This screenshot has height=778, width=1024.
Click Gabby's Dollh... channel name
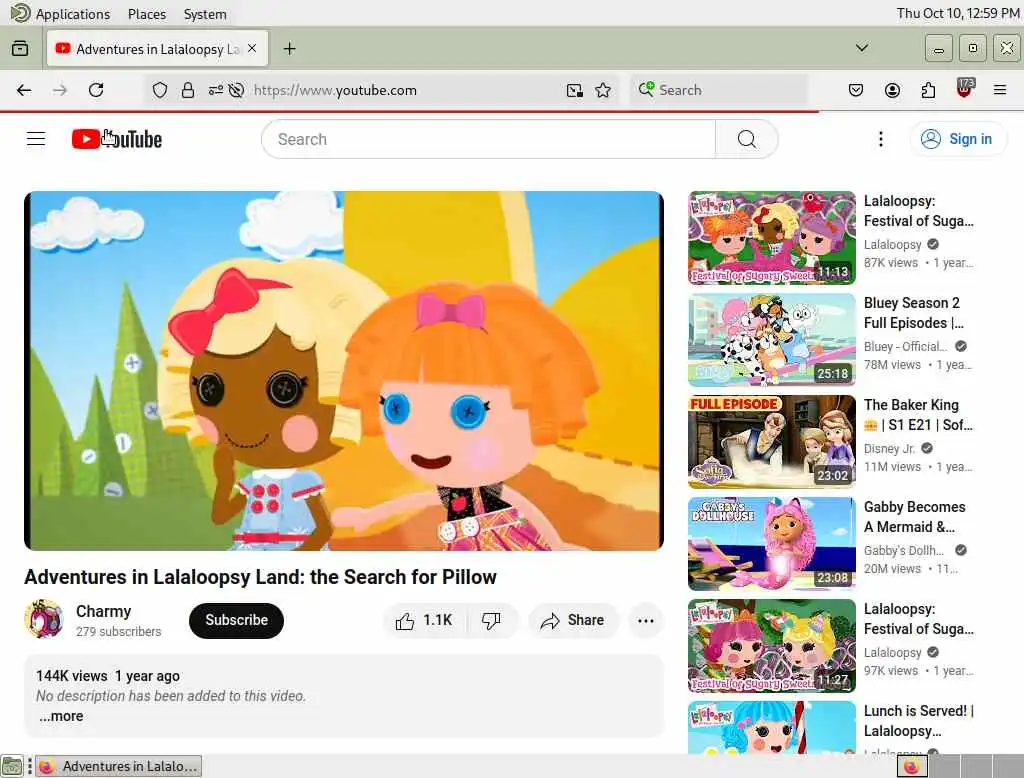pyautogui.click(x=904, y=551)
